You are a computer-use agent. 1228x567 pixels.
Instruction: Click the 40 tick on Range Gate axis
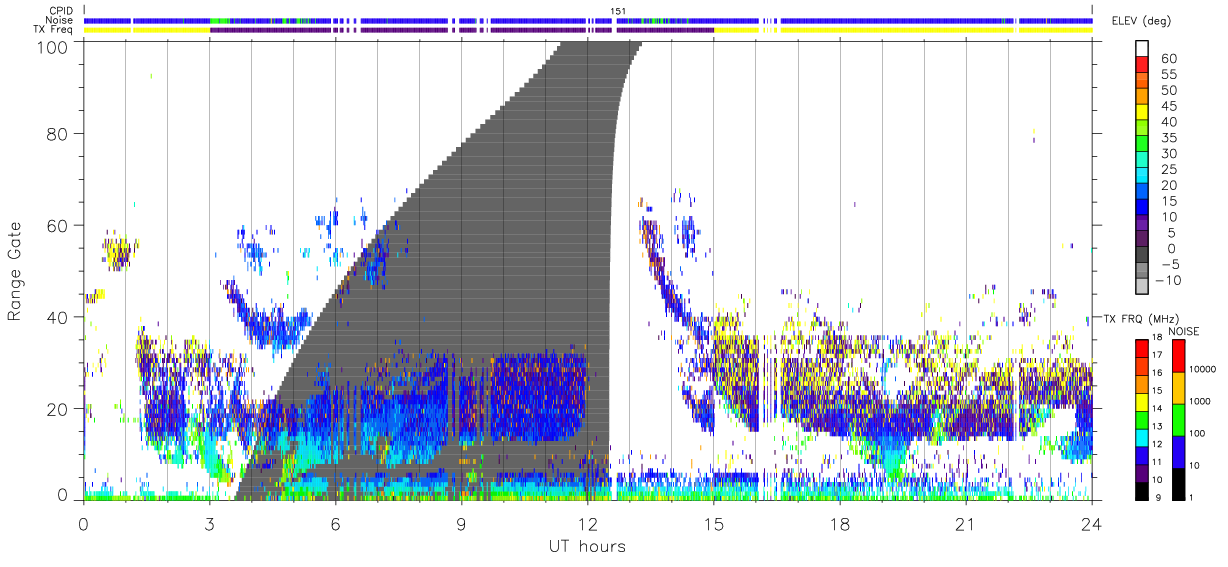click(58, 317)
